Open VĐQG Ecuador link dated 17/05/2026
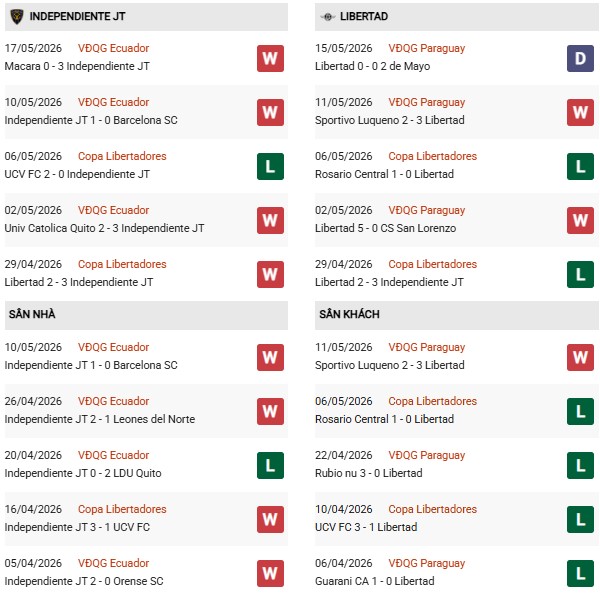 click(113, 48)
